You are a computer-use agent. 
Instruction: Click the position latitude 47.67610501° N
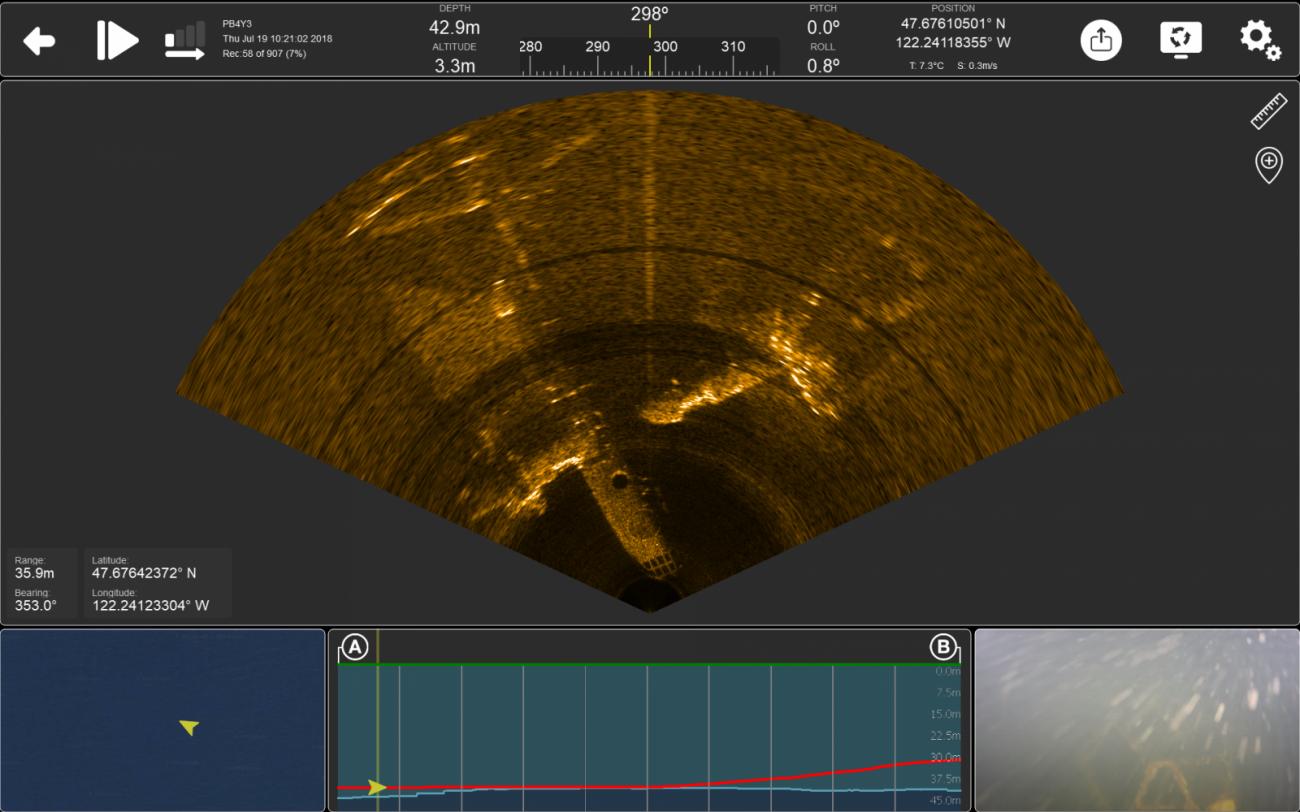[953, 24]
